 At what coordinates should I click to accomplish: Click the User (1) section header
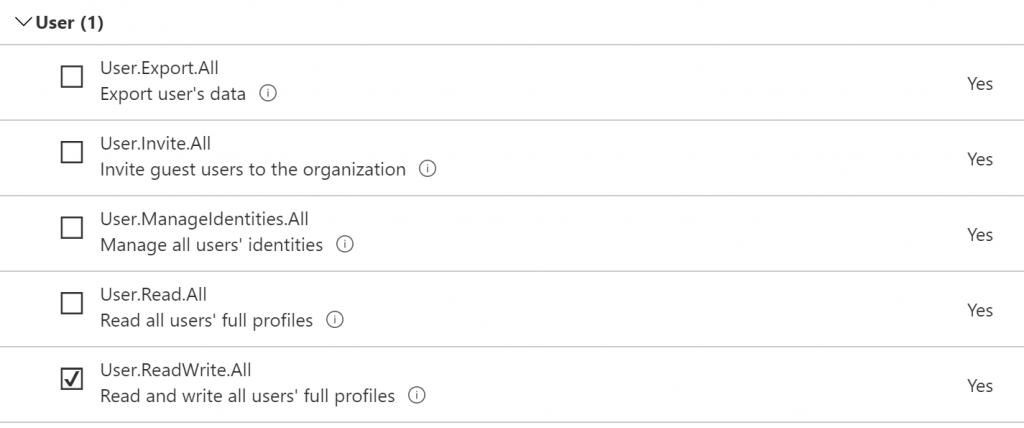point(69,22)
